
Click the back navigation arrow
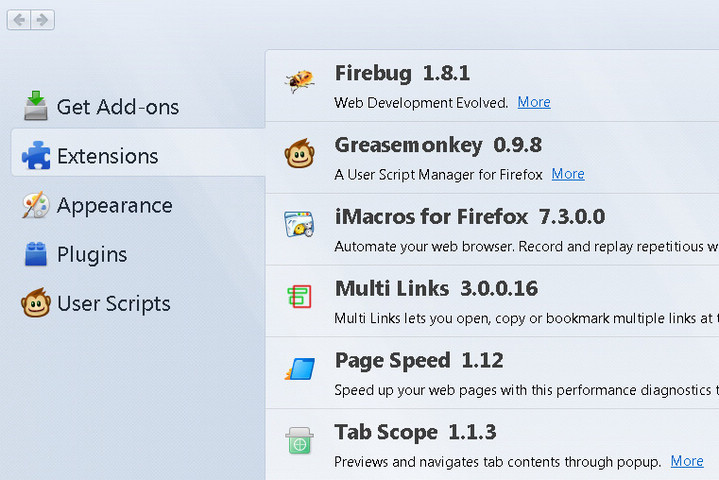coord(19,20)
